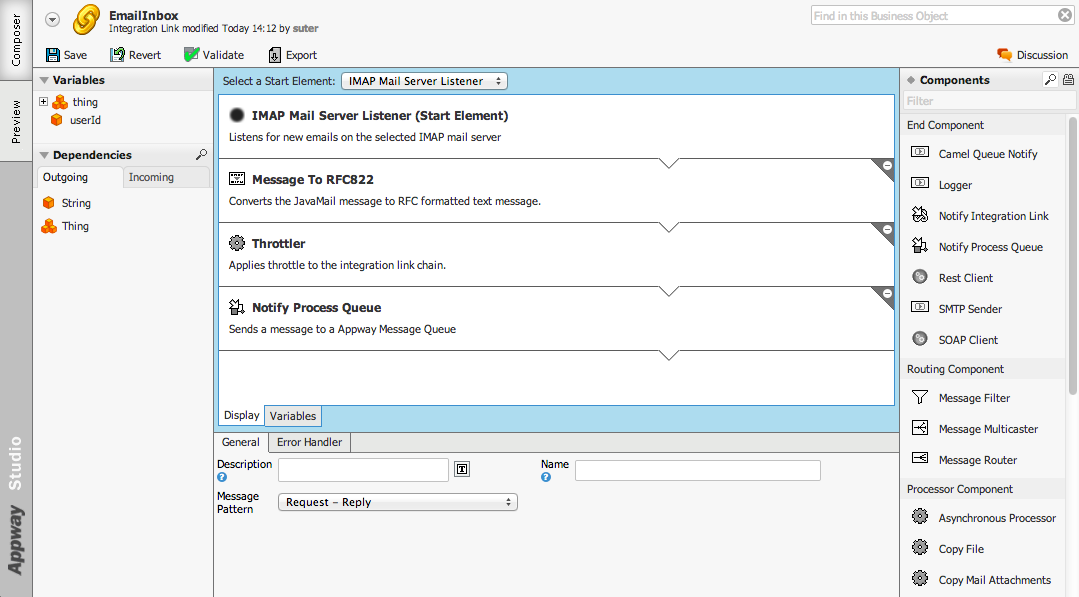
Task: Click the EmailInbox integration link icon
Action: click(x=86, y=19)
